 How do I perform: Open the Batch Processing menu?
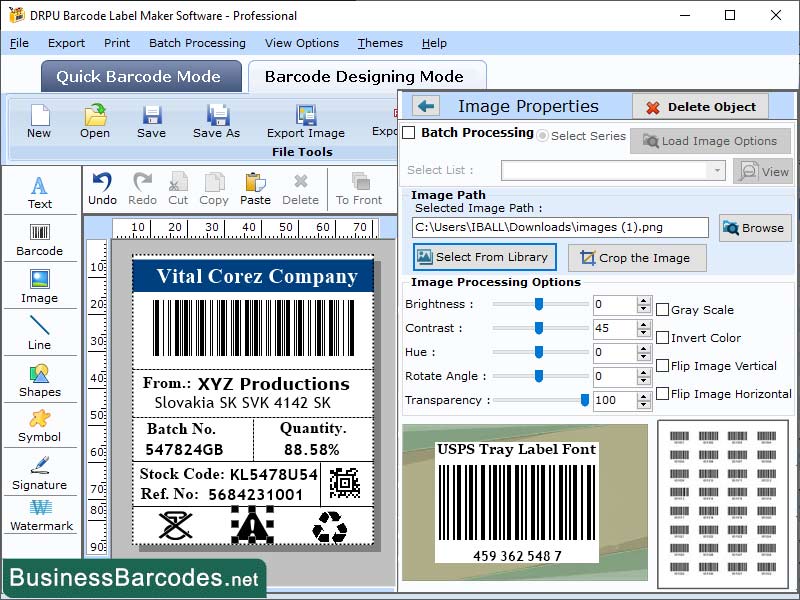pyautogui.click(x=198, y=43)
